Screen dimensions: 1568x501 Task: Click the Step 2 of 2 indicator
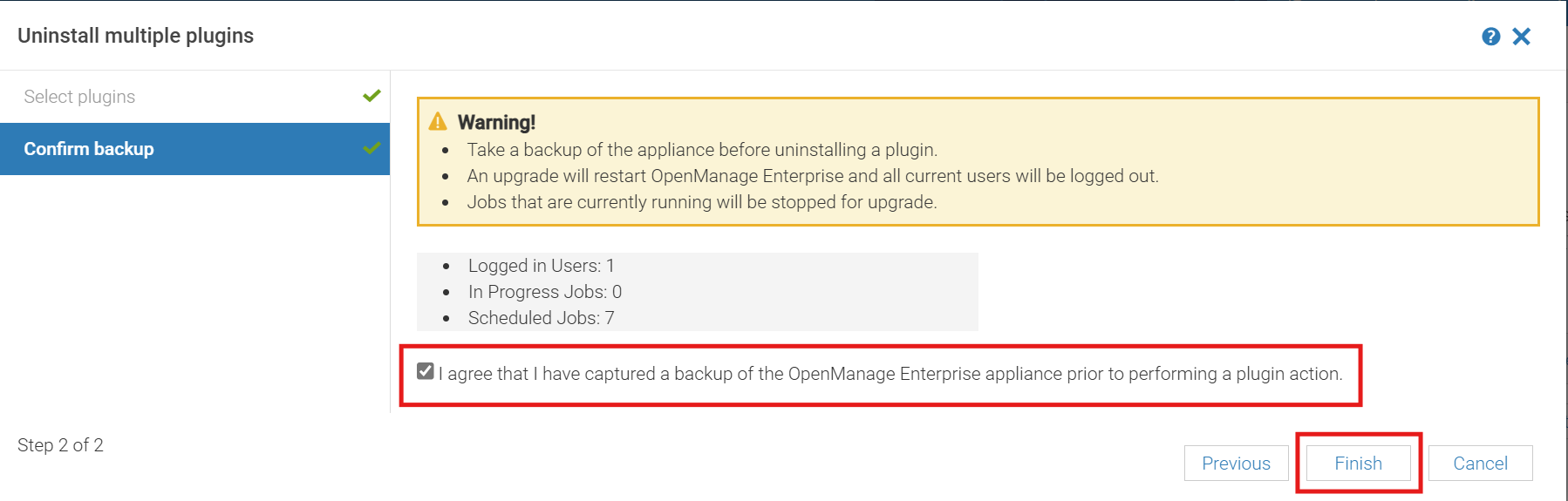pos(60,445)
